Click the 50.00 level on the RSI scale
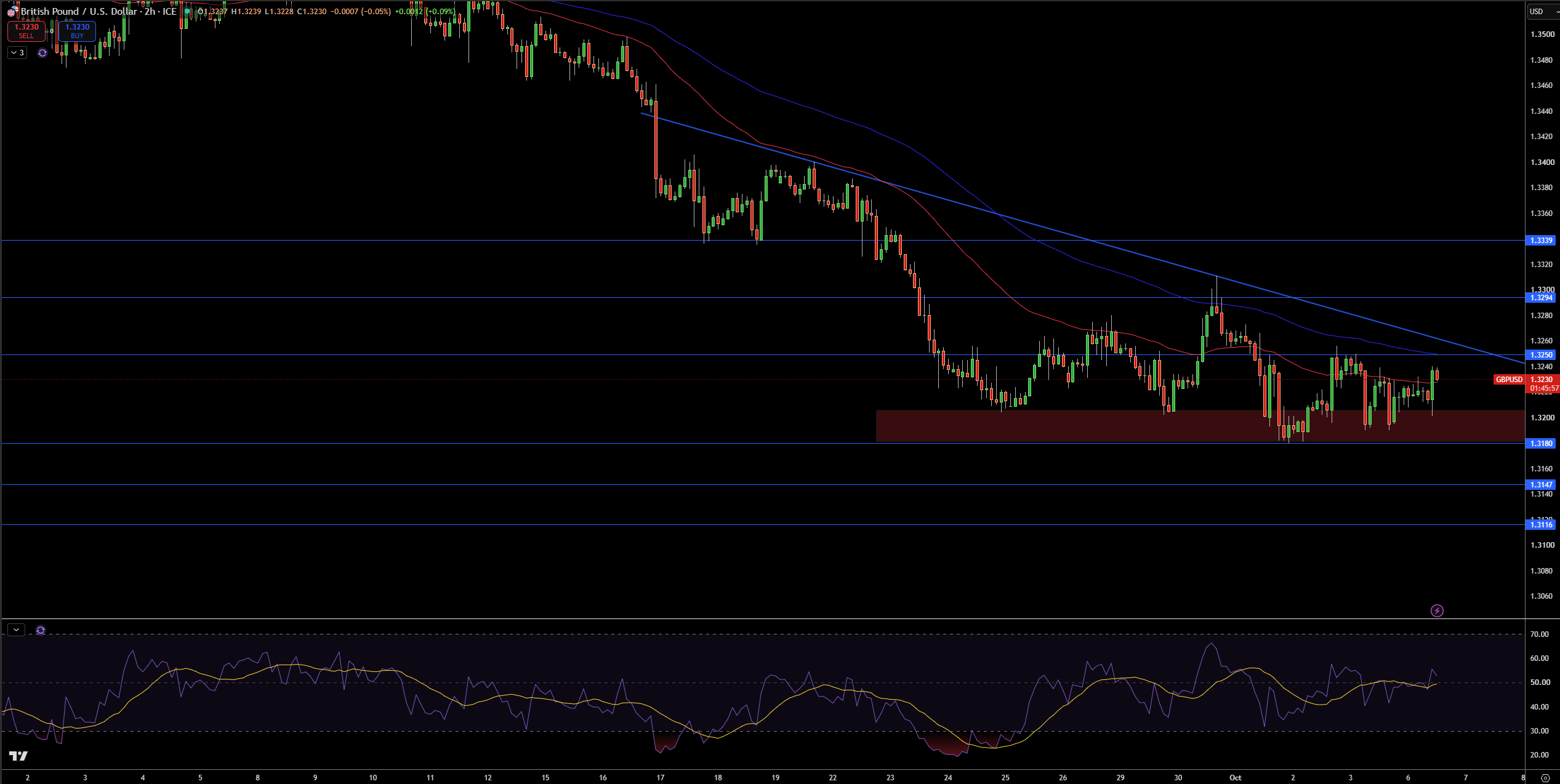Image resolution: width=1560 pixels, height=784 pixels. point(1540,682)
